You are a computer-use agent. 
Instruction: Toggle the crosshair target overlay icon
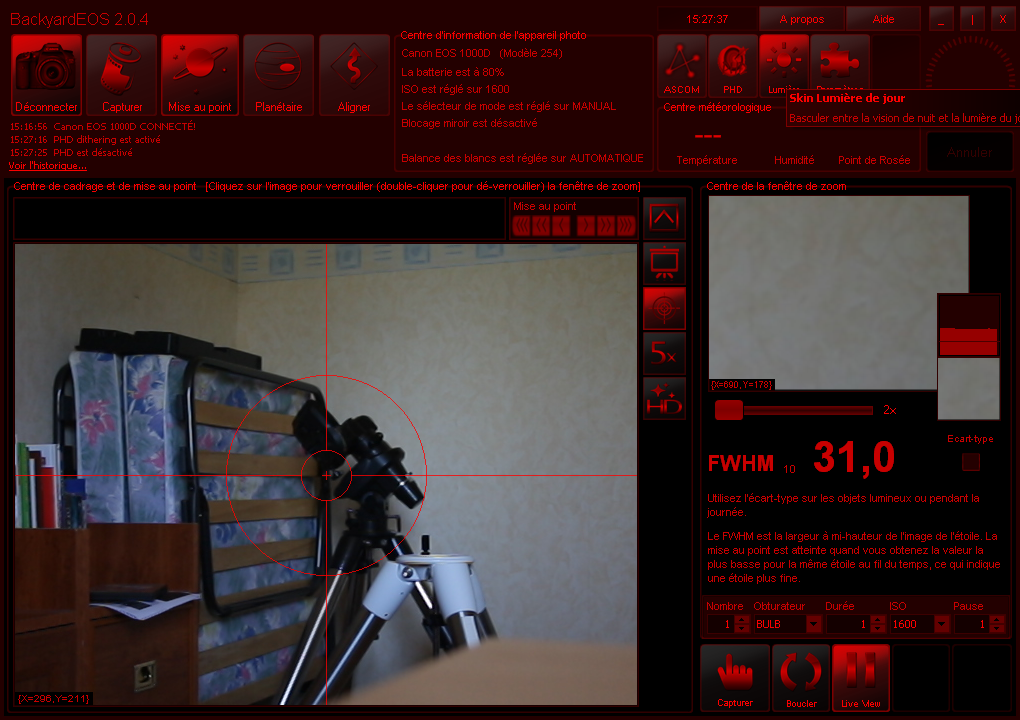click(x=664, y=308)
